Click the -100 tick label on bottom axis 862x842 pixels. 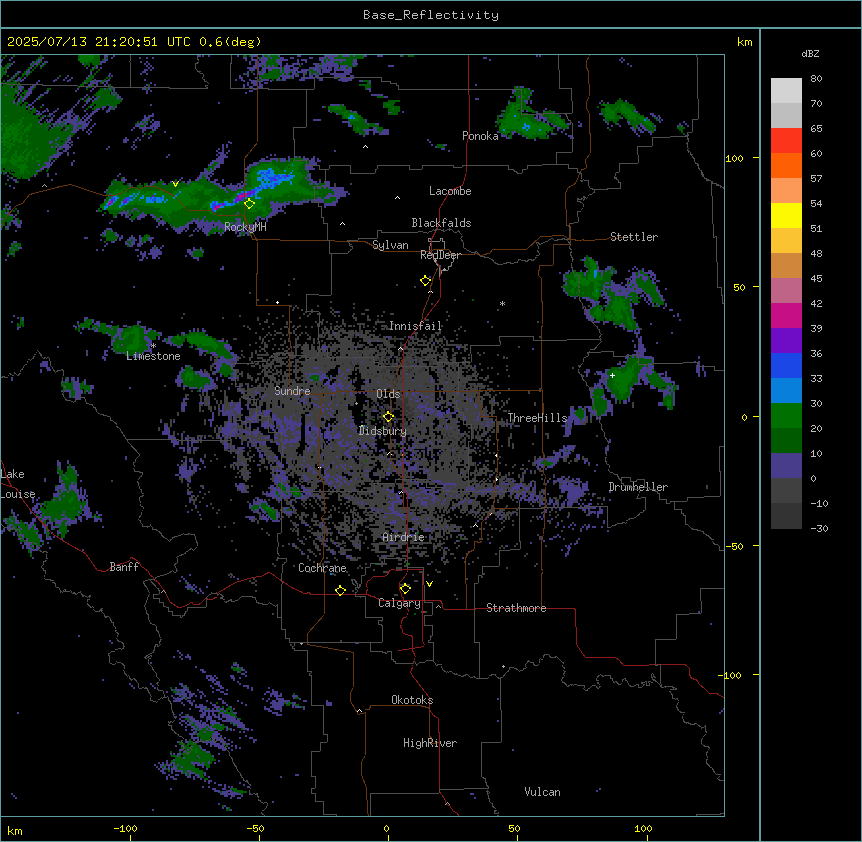(x=126, y=828)
